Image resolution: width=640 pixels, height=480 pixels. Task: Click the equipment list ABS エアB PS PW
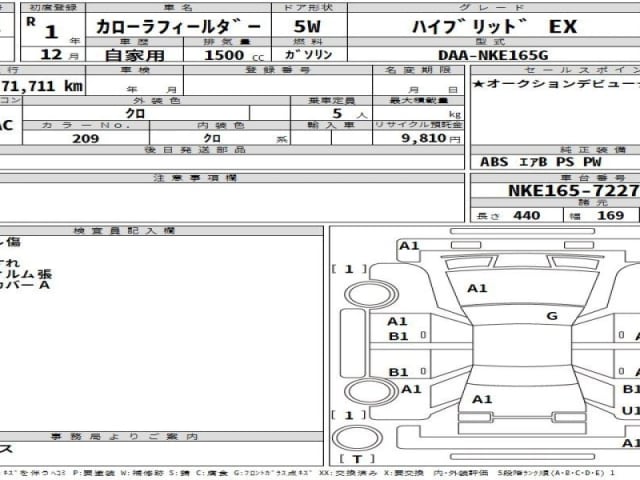click(x=540, y=162)
